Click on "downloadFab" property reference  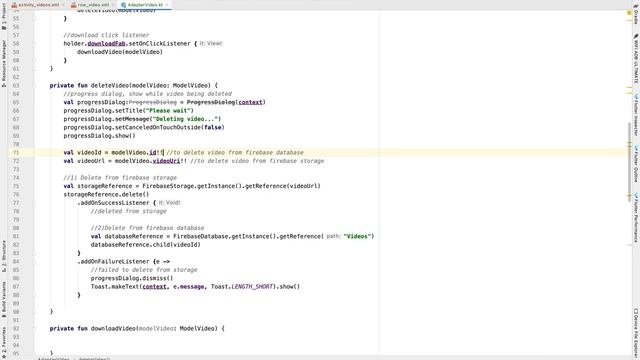pyautogui.click(x=106, y=44)
